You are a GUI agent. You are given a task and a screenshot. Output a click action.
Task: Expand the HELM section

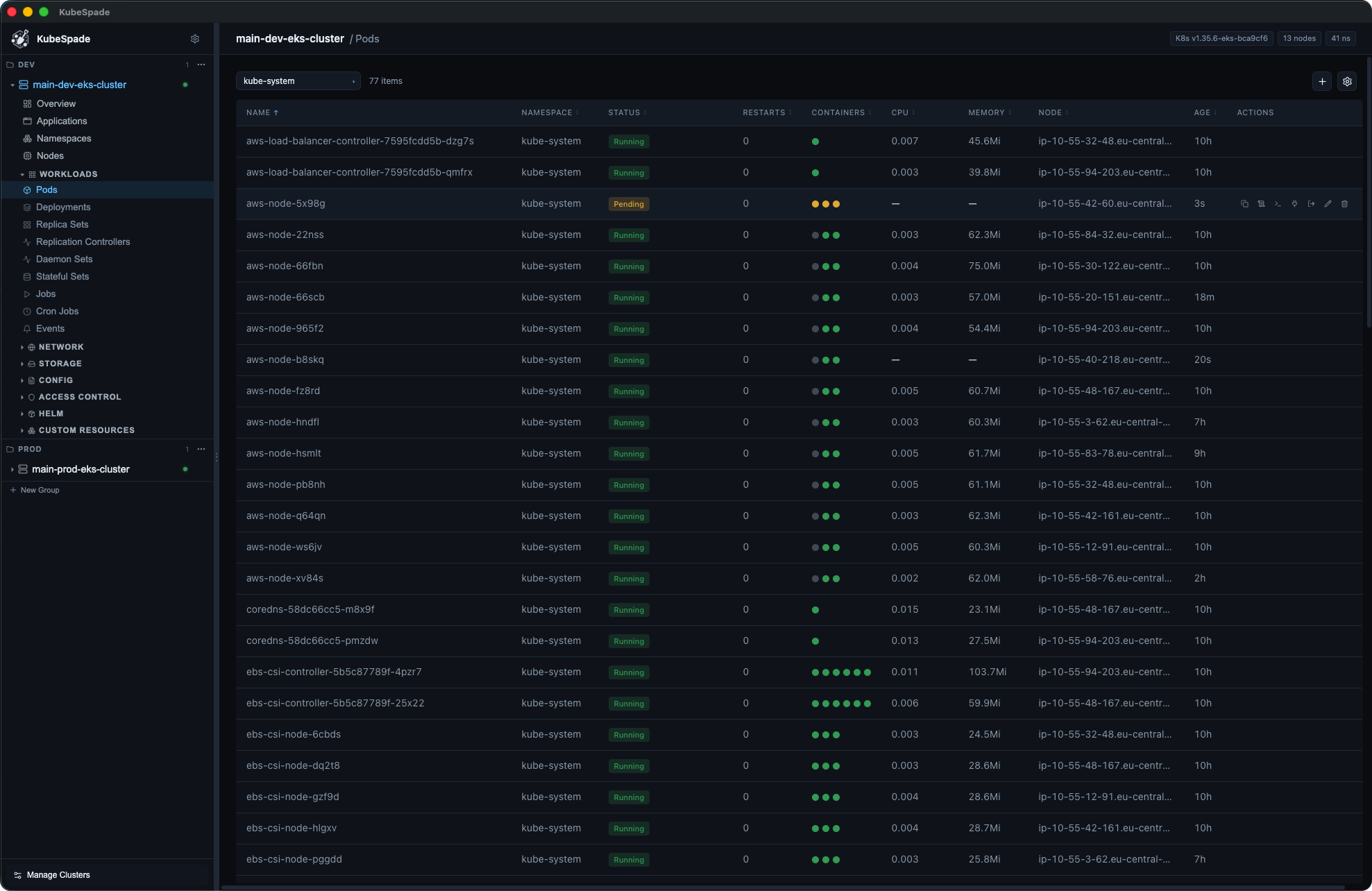point(22,414)
